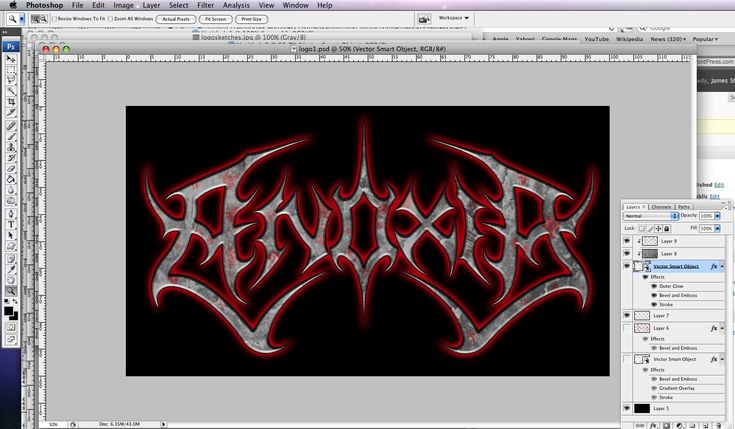Hide Layer 9 using its eye icon
Screen dimensions: 735x429
627,241
